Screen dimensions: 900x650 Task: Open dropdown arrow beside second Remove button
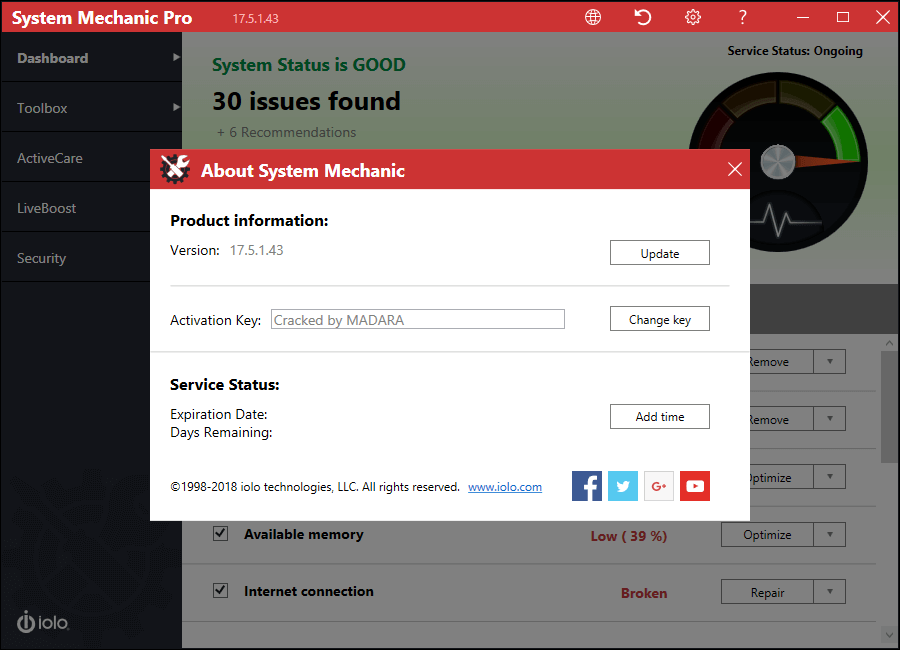tap(830, 419)
